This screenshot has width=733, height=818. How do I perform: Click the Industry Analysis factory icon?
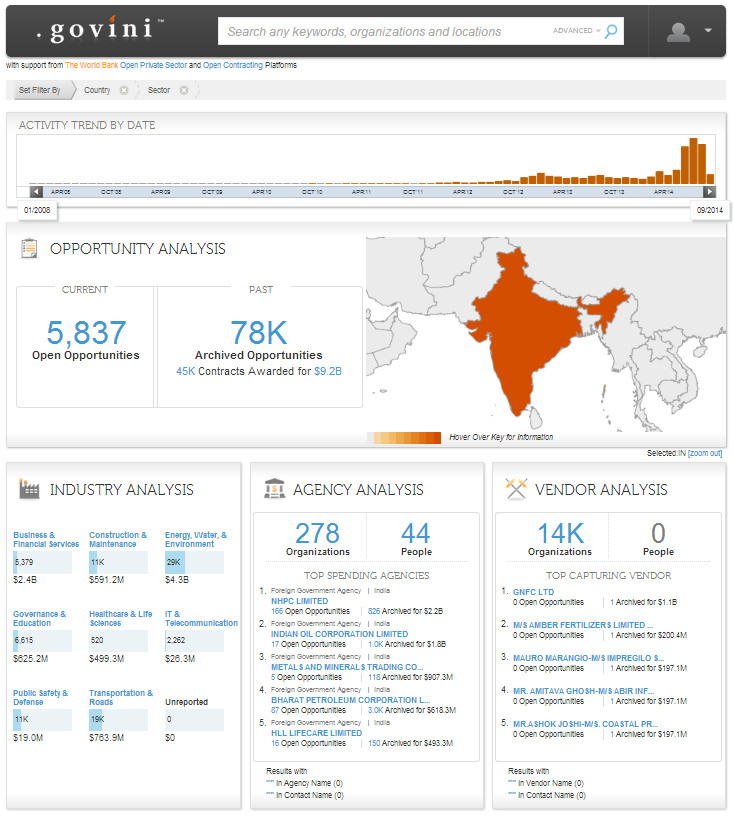click(x=29, y=489)
